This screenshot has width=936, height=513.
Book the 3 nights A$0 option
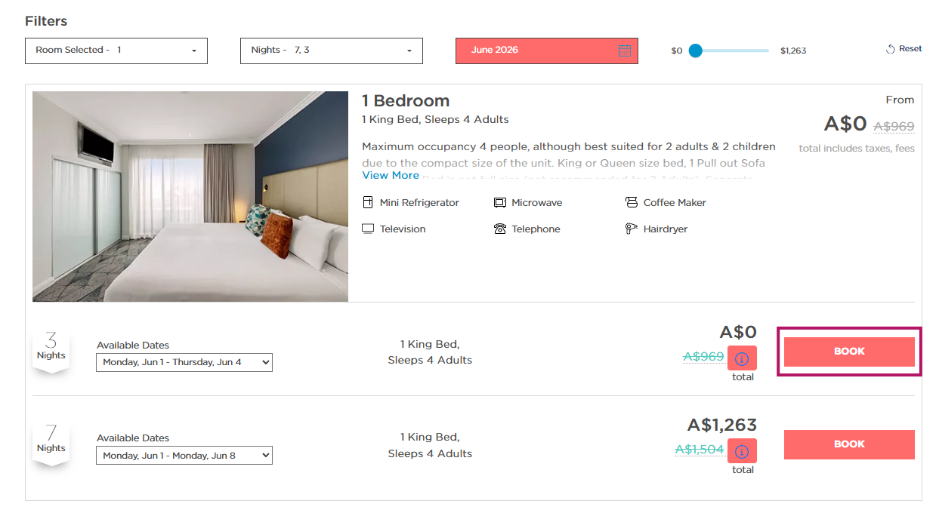tap(849, 352)
